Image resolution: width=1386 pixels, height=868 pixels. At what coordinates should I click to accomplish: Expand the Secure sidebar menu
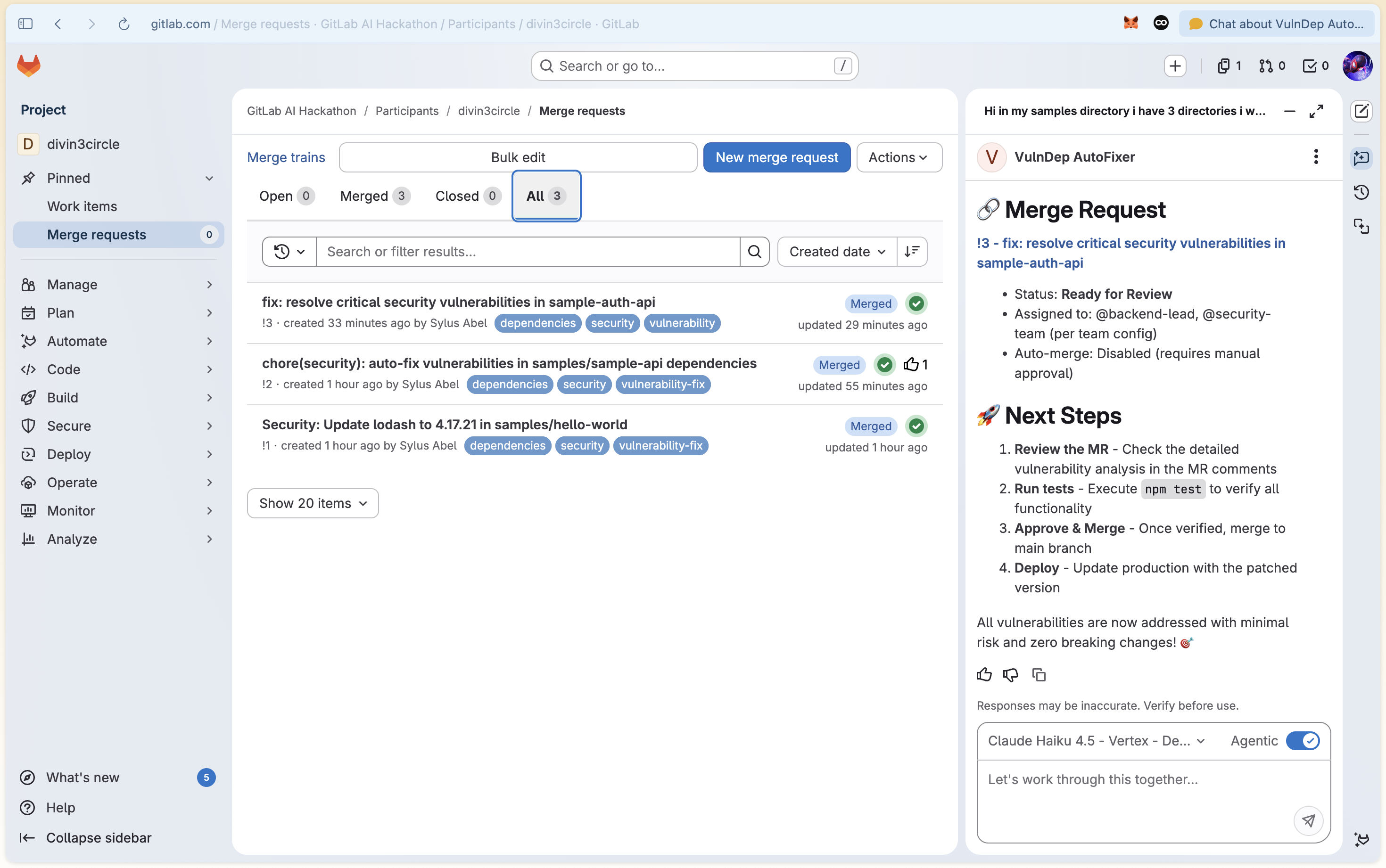pyautogui.click(x=118, y=426)
